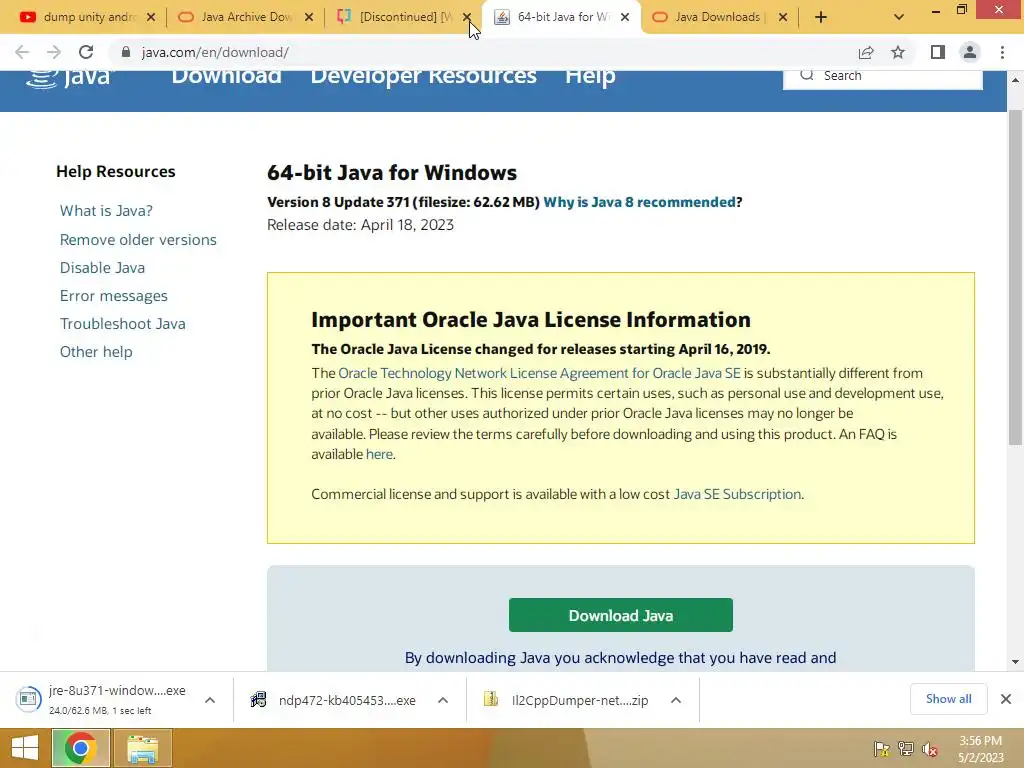The image size is (1024, 768).
Task: Open Chrome's three-dot menu
Action: (1002, 52)
